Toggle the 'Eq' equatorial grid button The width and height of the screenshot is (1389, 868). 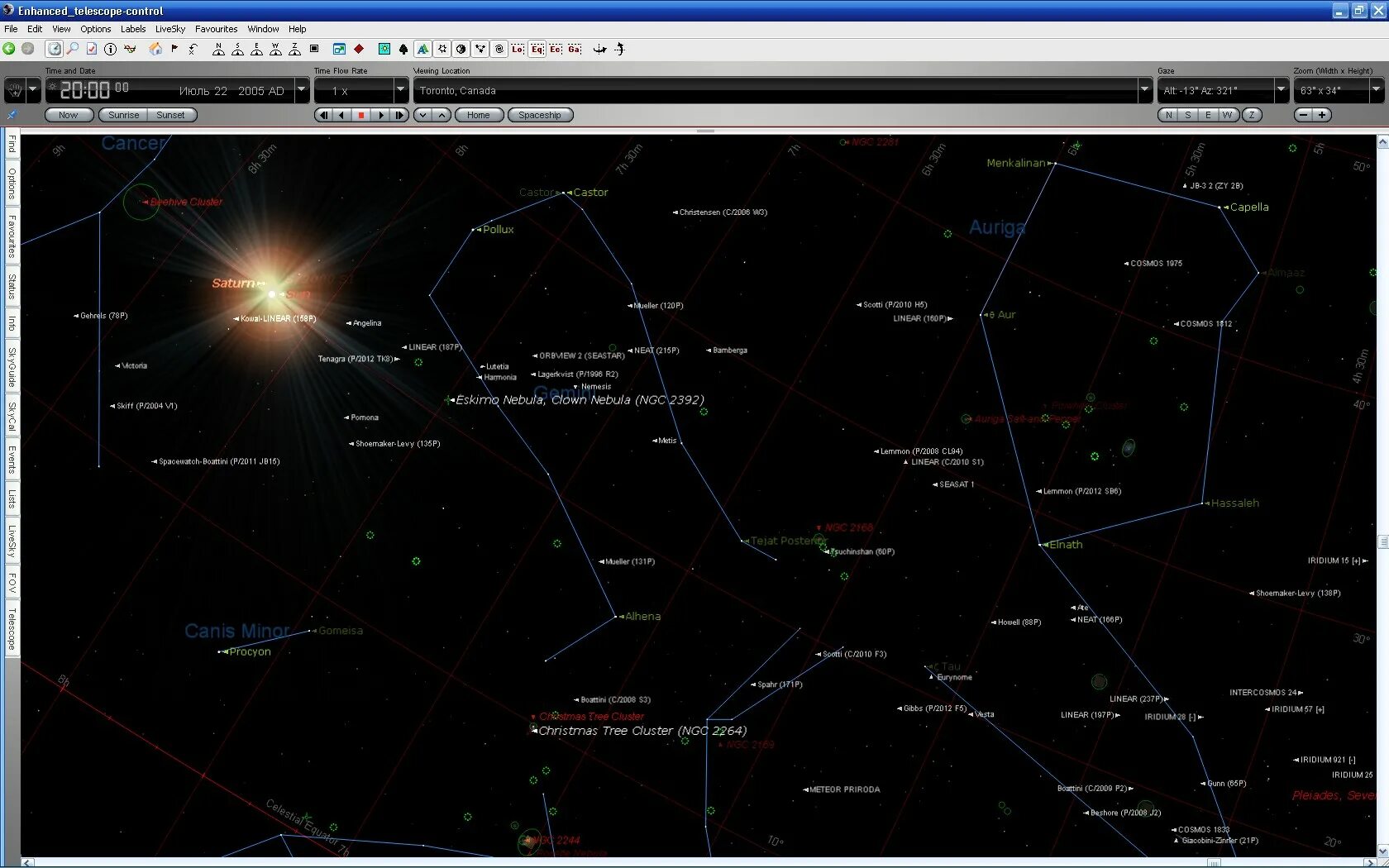click(x=537, y=49)
